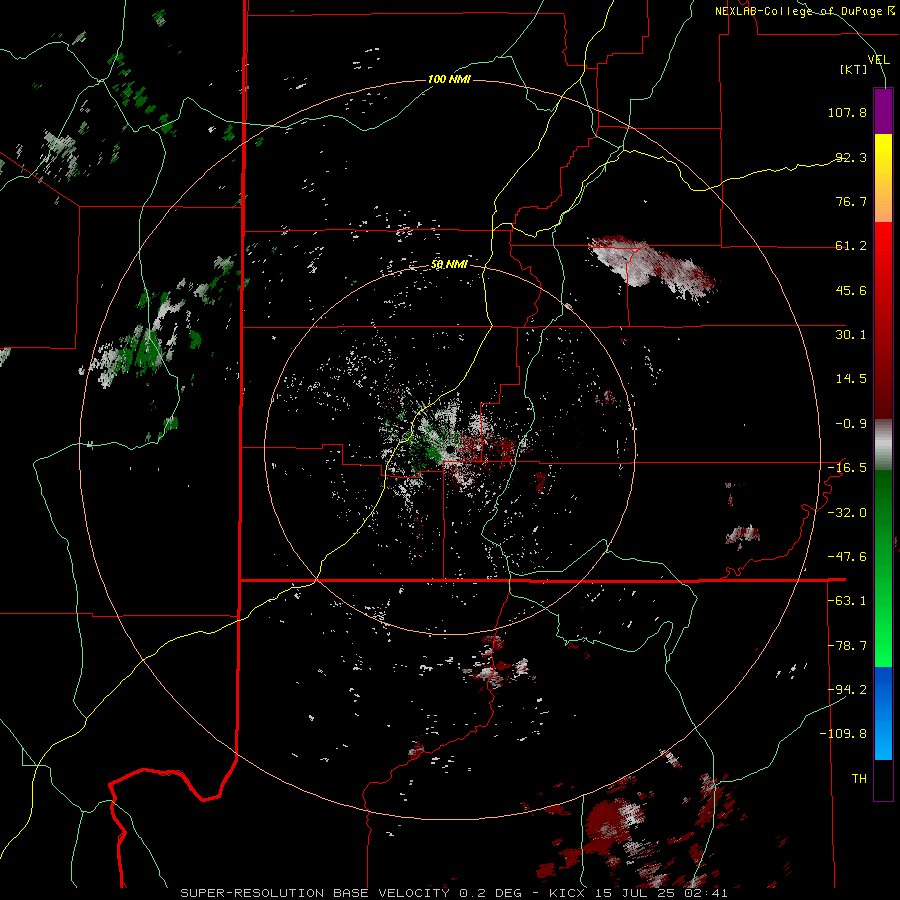Click the VEL legend title
Image resolution: width=900 pixels, height=900 pixels.
tap(878, 59)
